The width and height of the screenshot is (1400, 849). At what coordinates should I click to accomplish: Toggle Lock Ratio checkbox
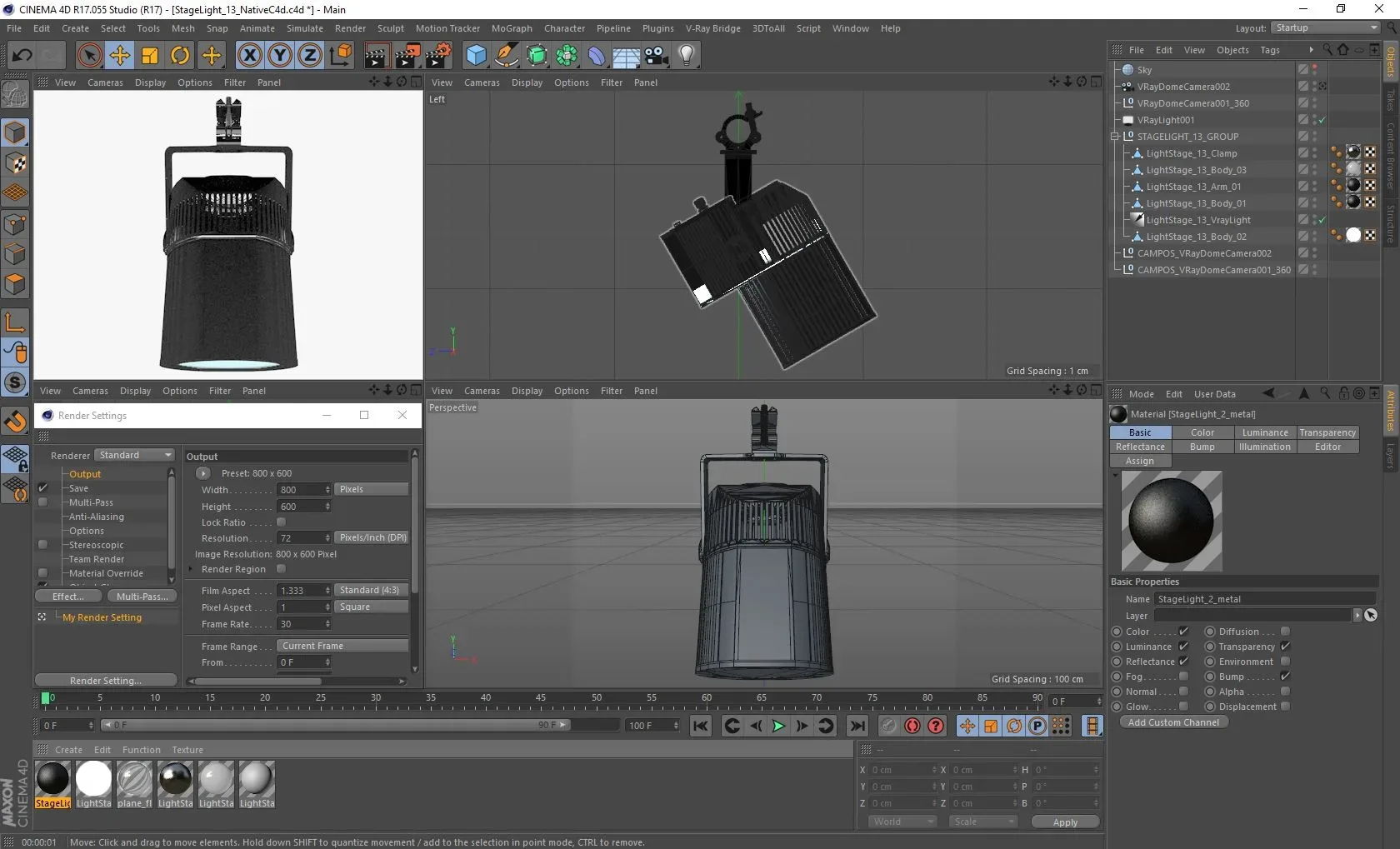point(281,522)
